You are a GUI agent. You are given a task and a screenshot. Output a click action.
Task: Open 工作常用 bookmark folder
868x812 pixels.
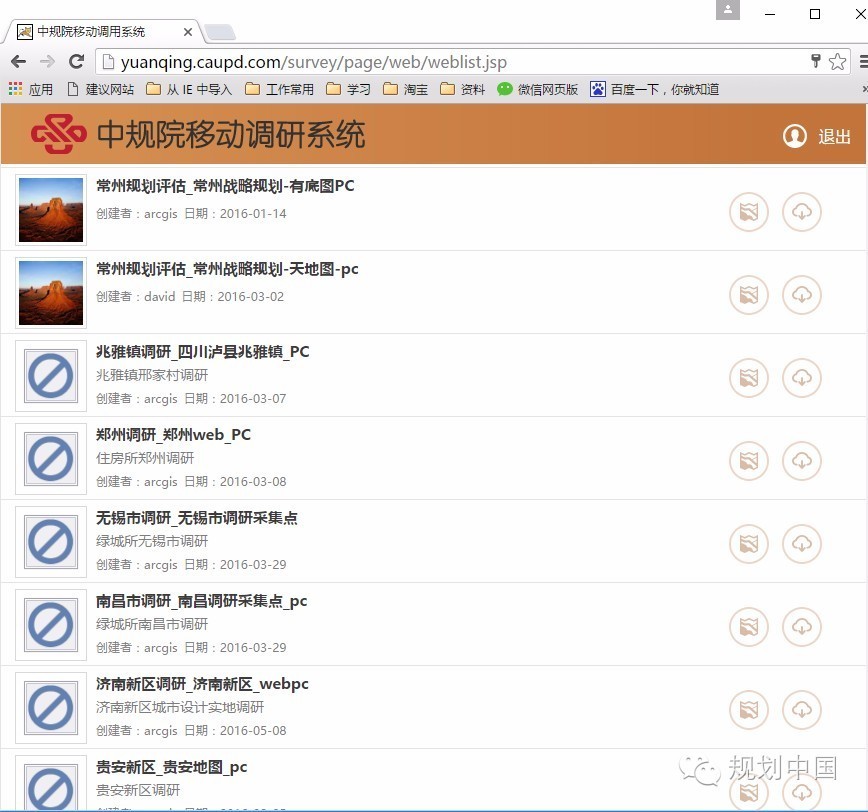(x=279, y=89)
